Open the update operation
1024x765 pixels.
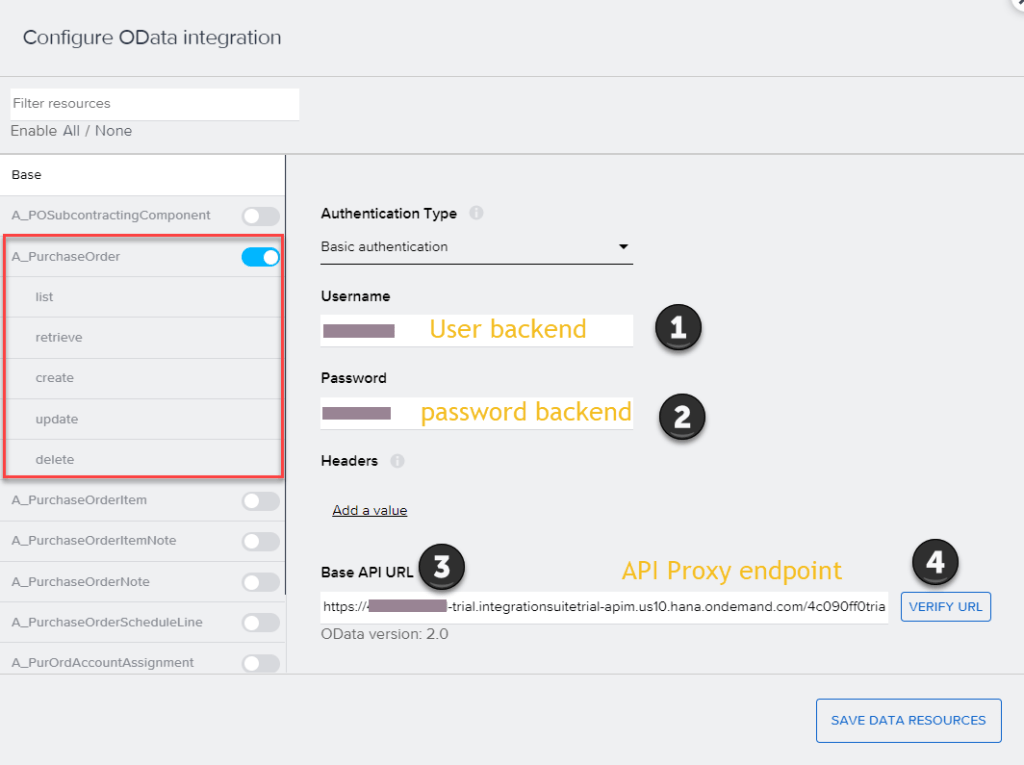click(56, 419)
